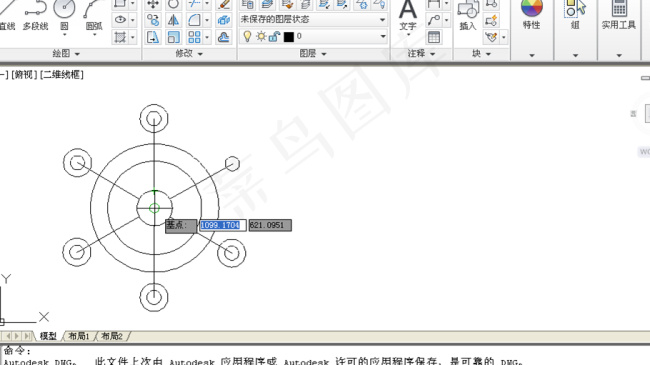Open the Fillet dropdown arrow
Image resolution: width=650 pixels, height=365 pixels.
pyautogui.click(x=207, y=20)
